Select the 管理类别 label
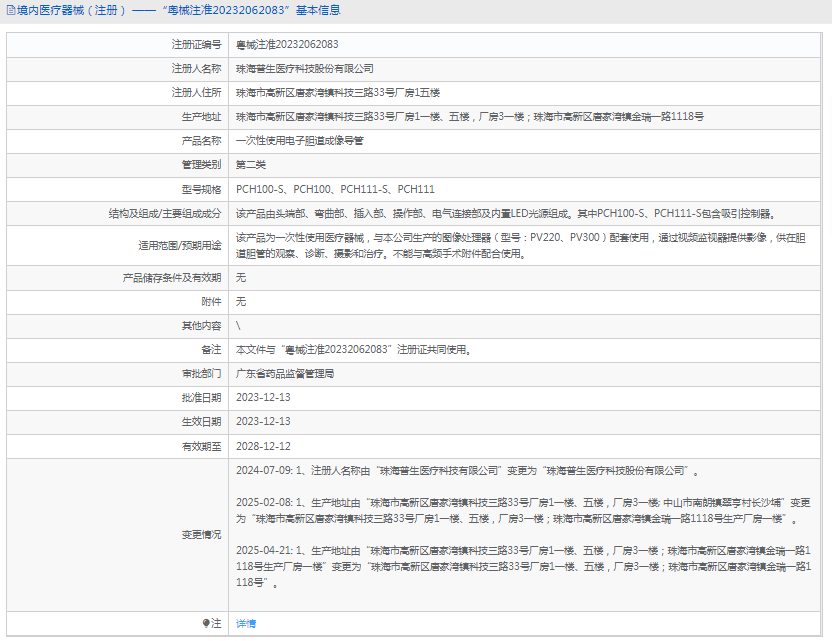832x641 pixels. 202,164
